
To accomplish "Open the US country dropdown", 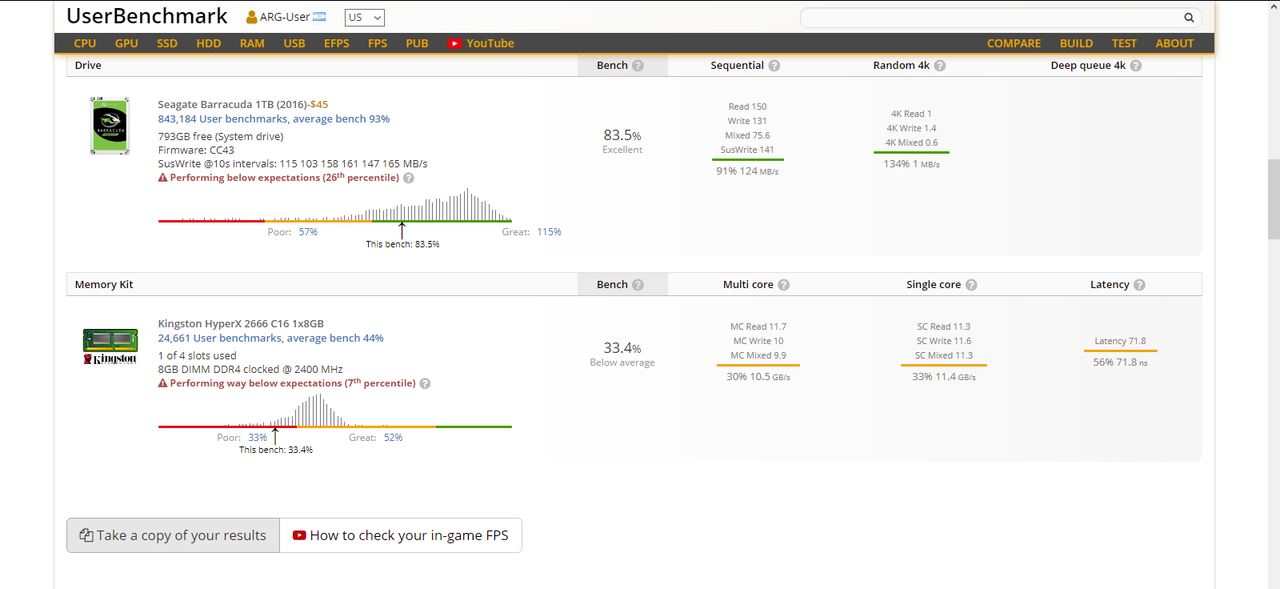I will [x=364, y=18].
